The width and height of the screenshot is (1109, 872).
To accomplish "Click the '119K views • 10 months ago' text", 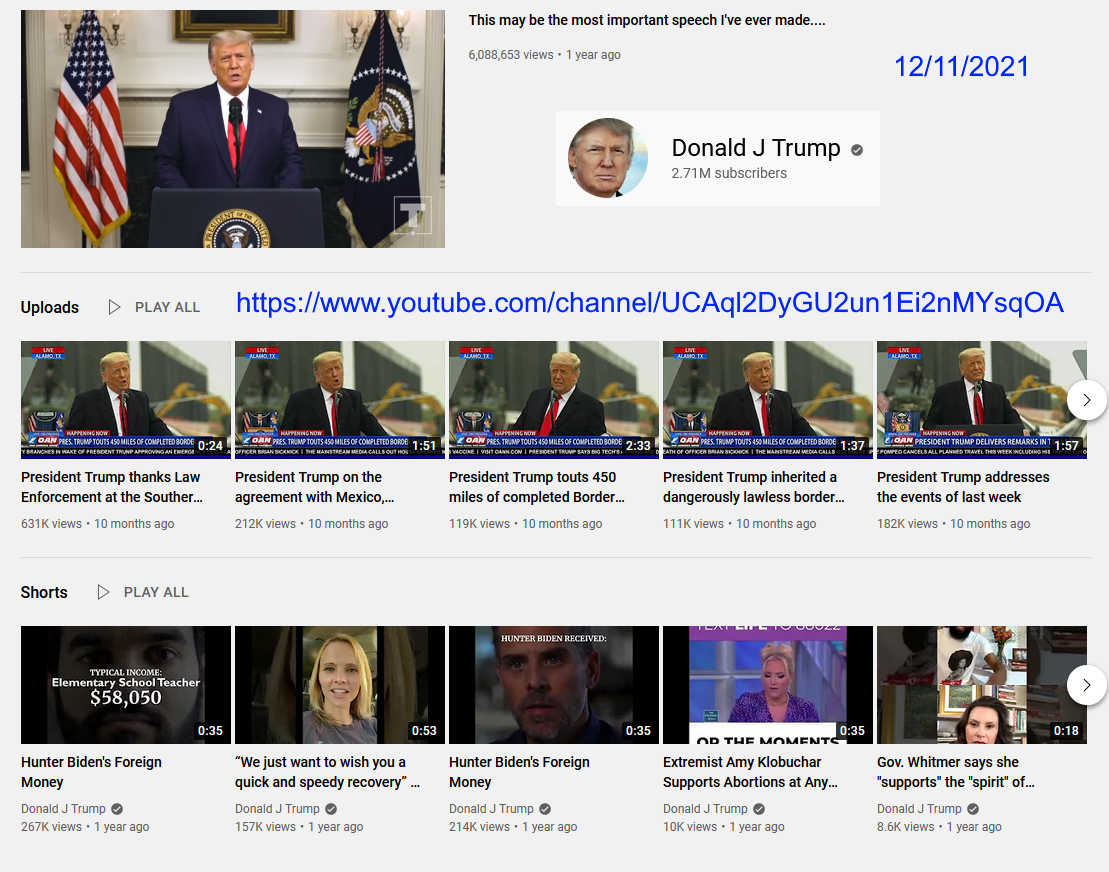I will (526, 524).
